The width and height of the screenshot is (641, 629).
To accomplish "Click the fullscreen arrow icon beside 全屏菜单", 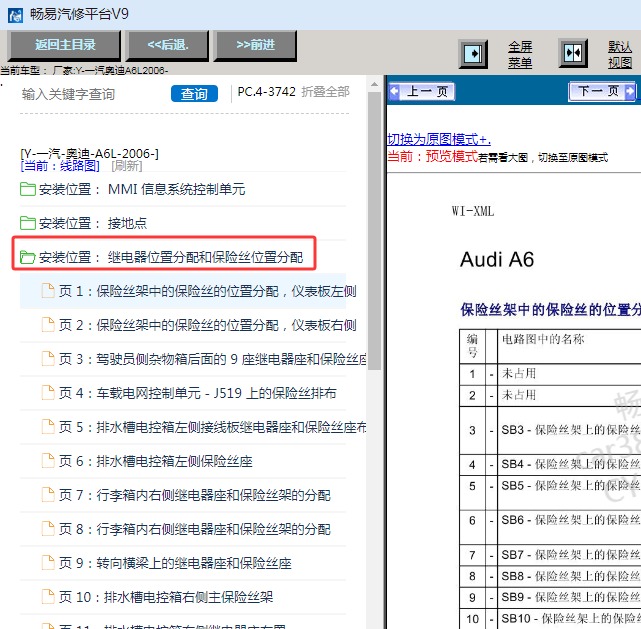I will pyautogui.click(x=473, y=54).
